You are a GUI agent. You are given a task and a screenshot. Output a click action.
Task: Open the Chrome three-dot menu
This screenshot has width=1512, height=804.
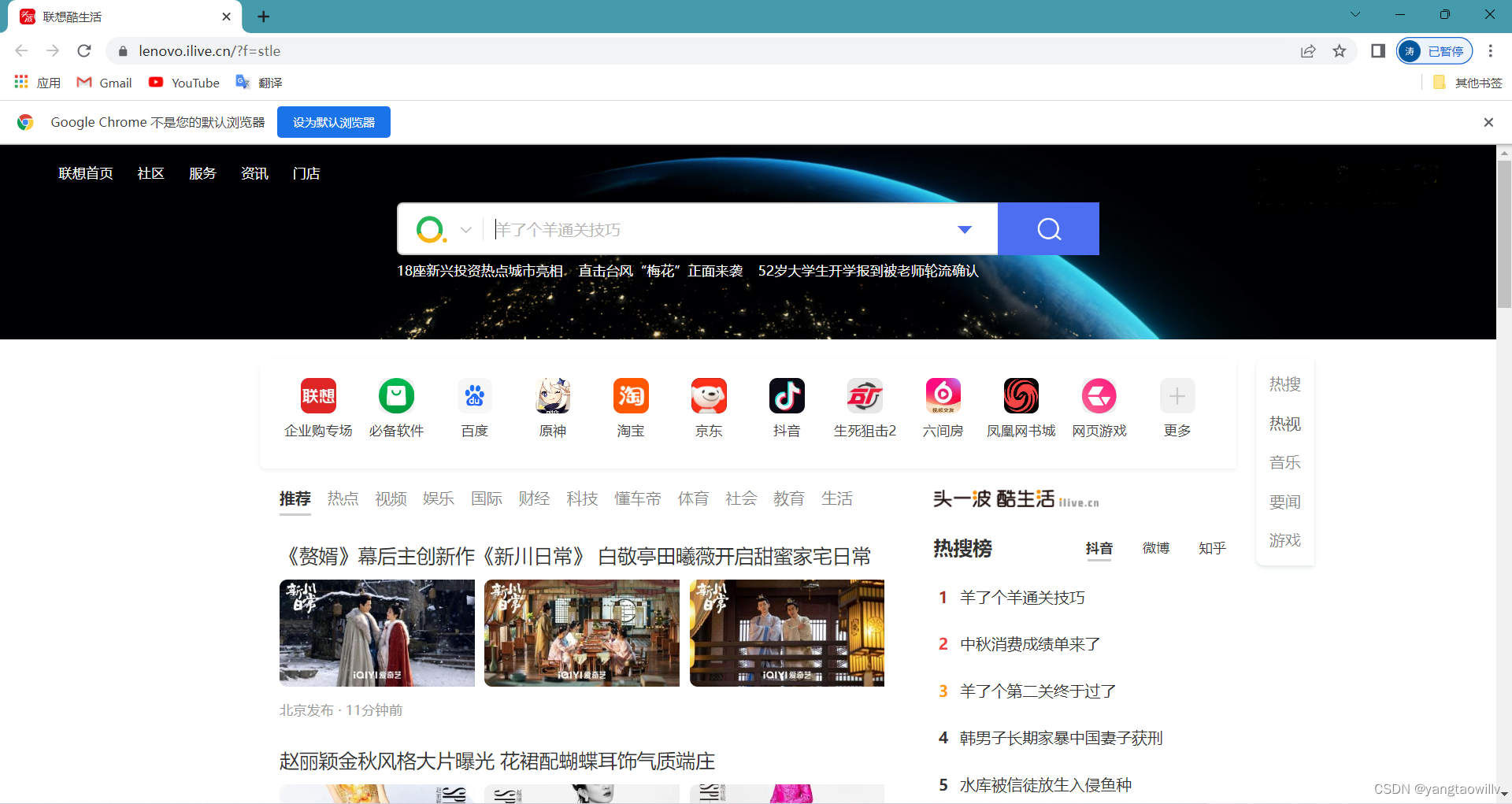(x=1490, y=51)
